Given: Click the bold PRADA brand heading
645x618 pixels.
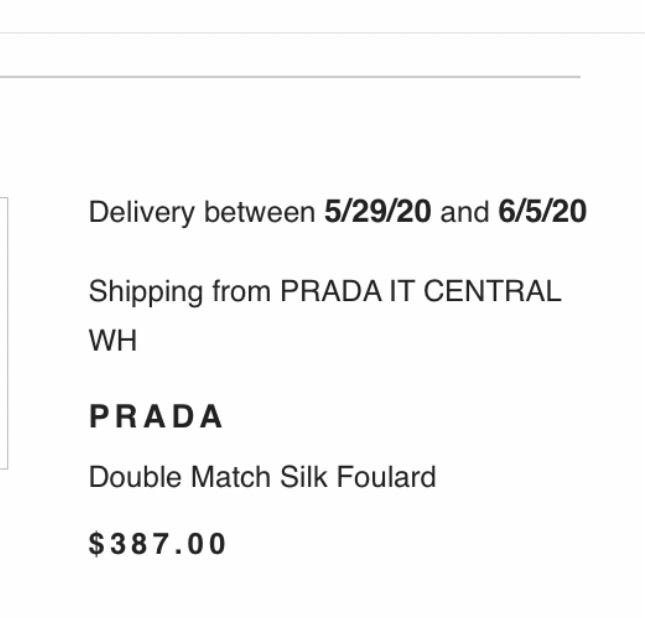Looking at the screenshot, I should (x=156, y=417).
